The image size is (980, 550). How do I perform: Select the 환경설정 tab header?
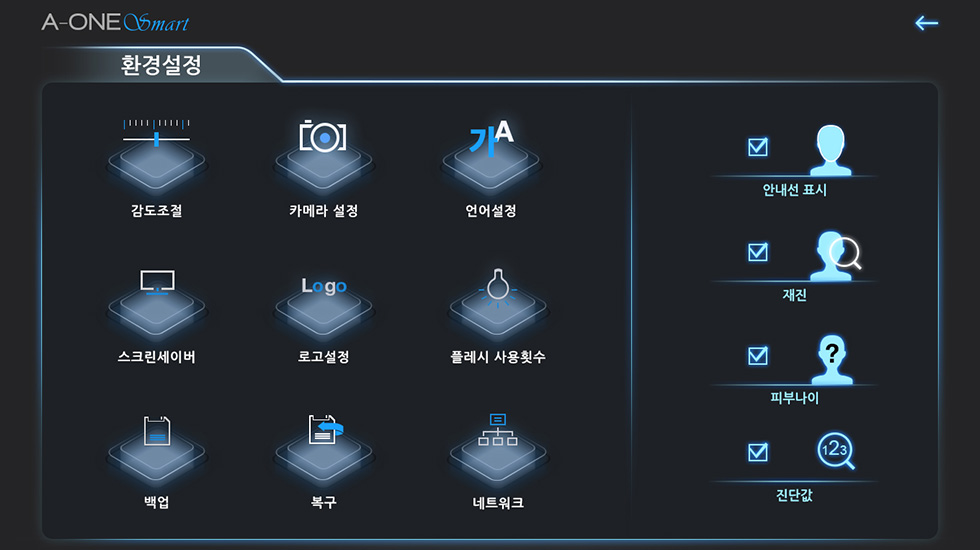coord(161,65)
